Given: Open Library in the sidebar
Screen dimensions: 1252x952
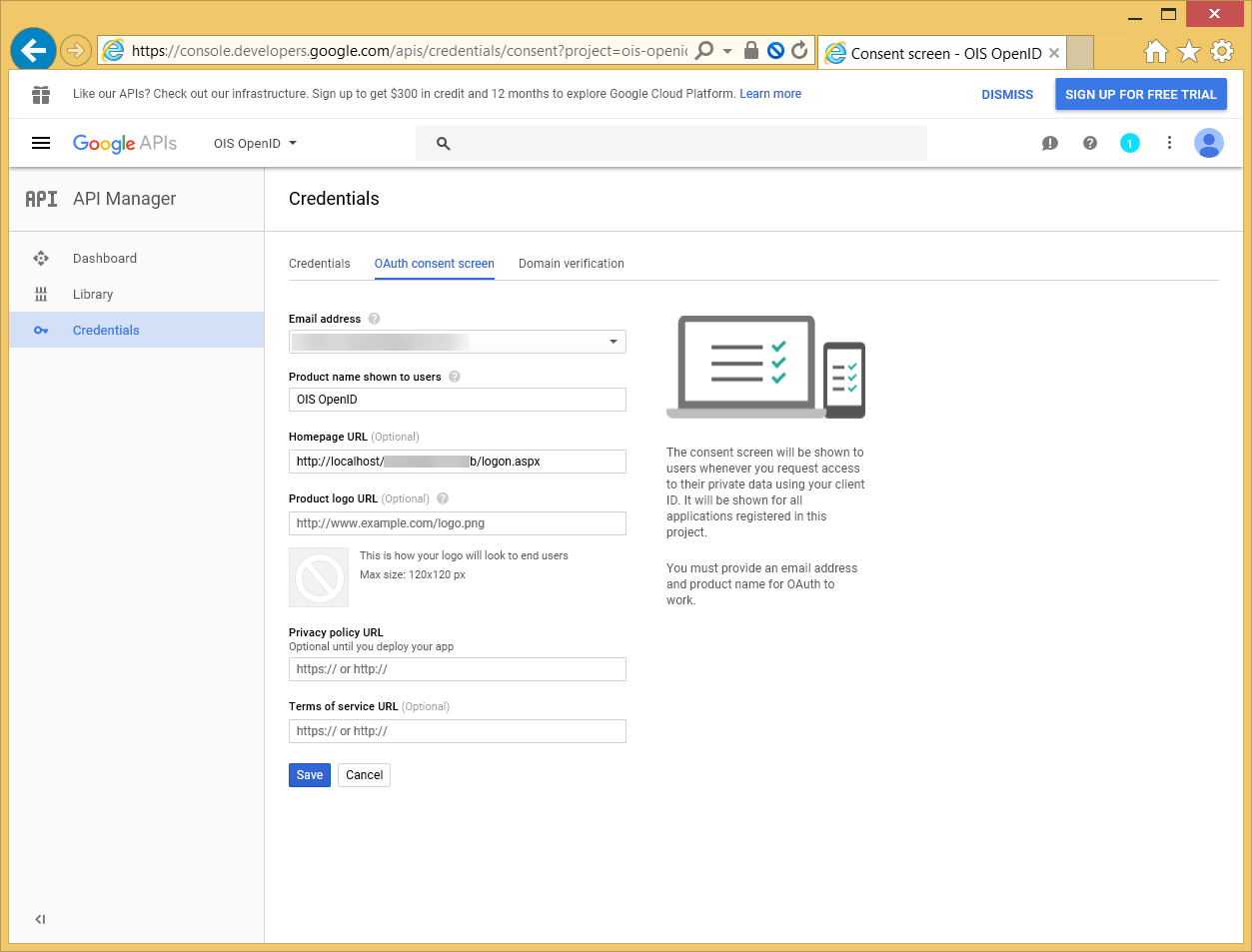Looking at the screenshot, I should [137, 294].
